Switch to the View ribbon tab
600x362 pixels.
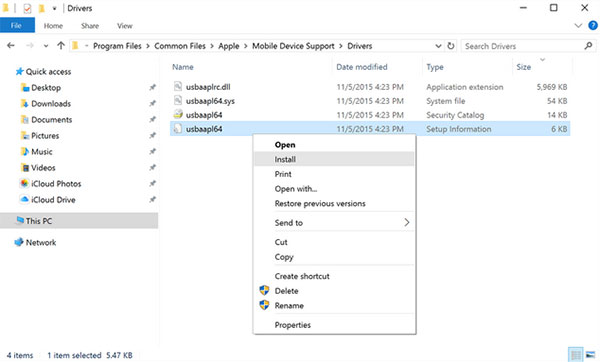click(x=125, y=26)
